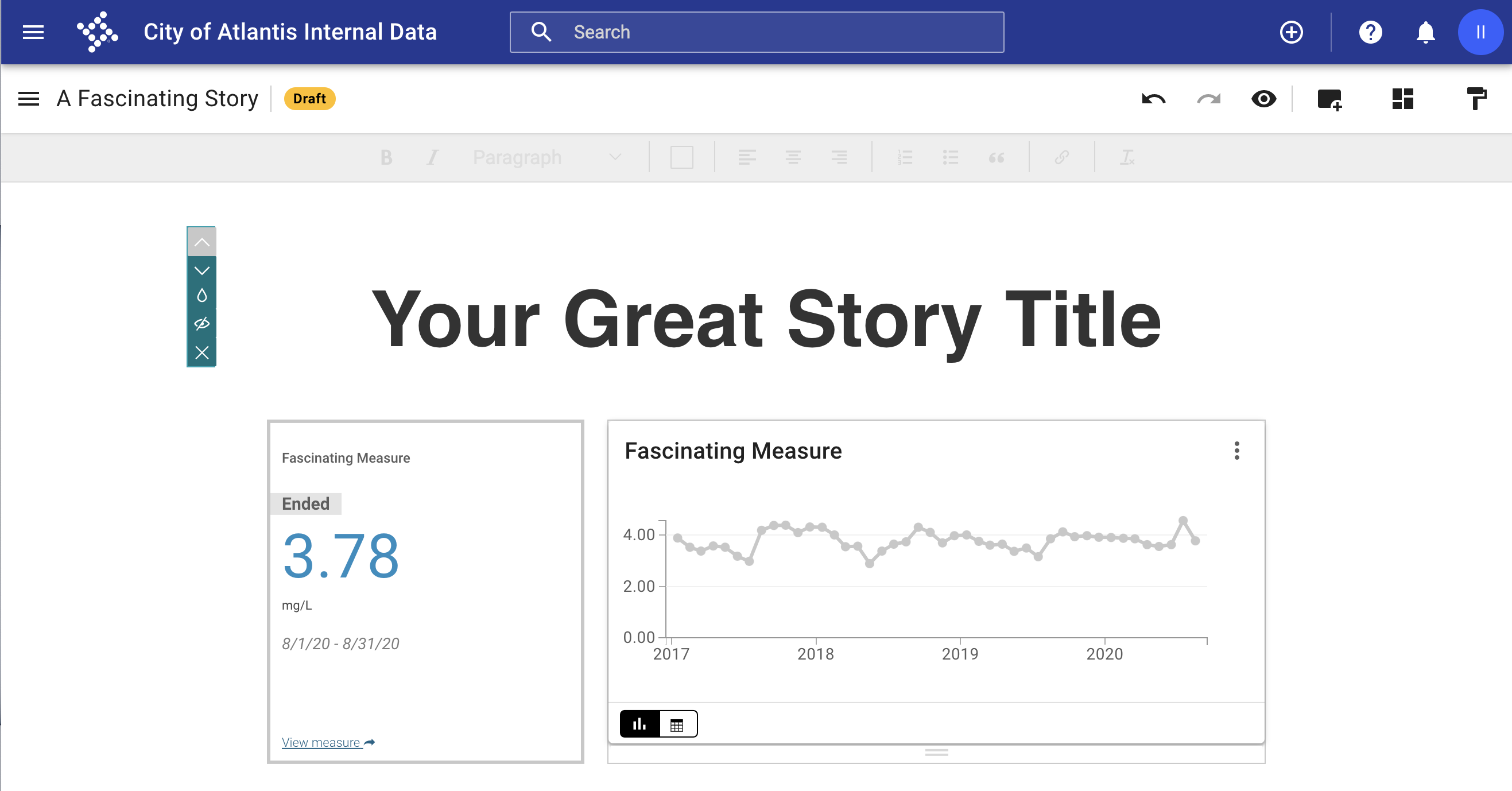
Task: Toggle numbered list
Action: coord(905,157)
